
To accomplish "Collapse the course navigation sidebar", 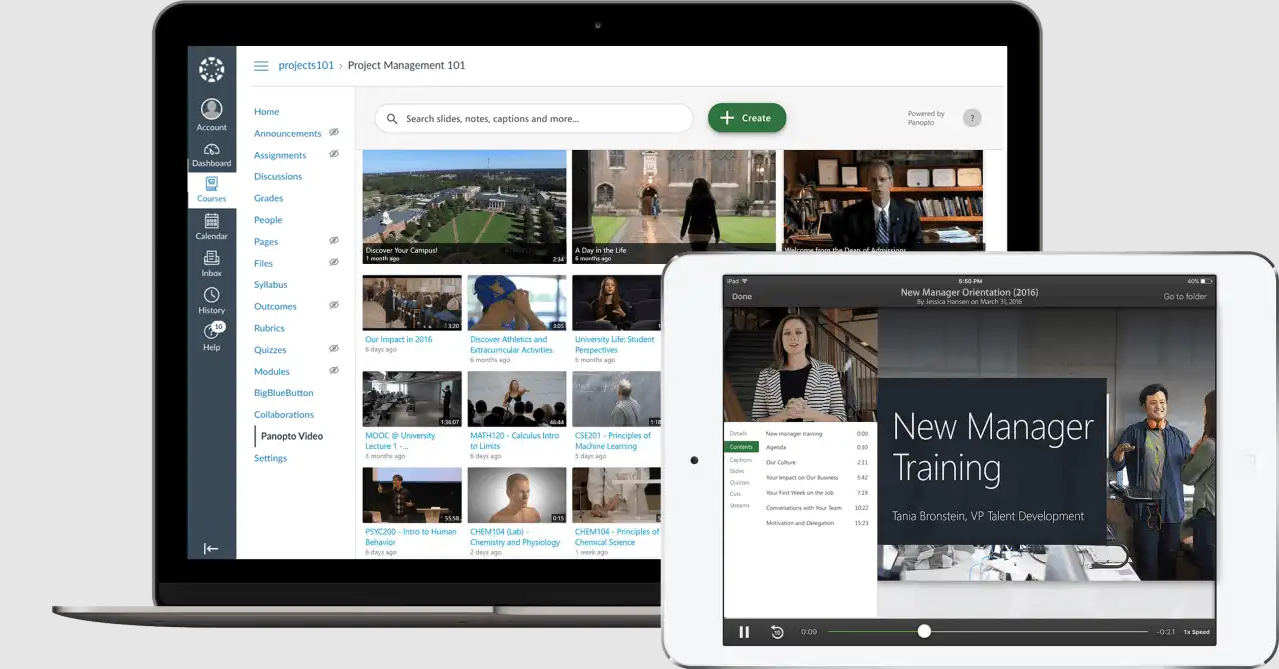I will 211,548.
